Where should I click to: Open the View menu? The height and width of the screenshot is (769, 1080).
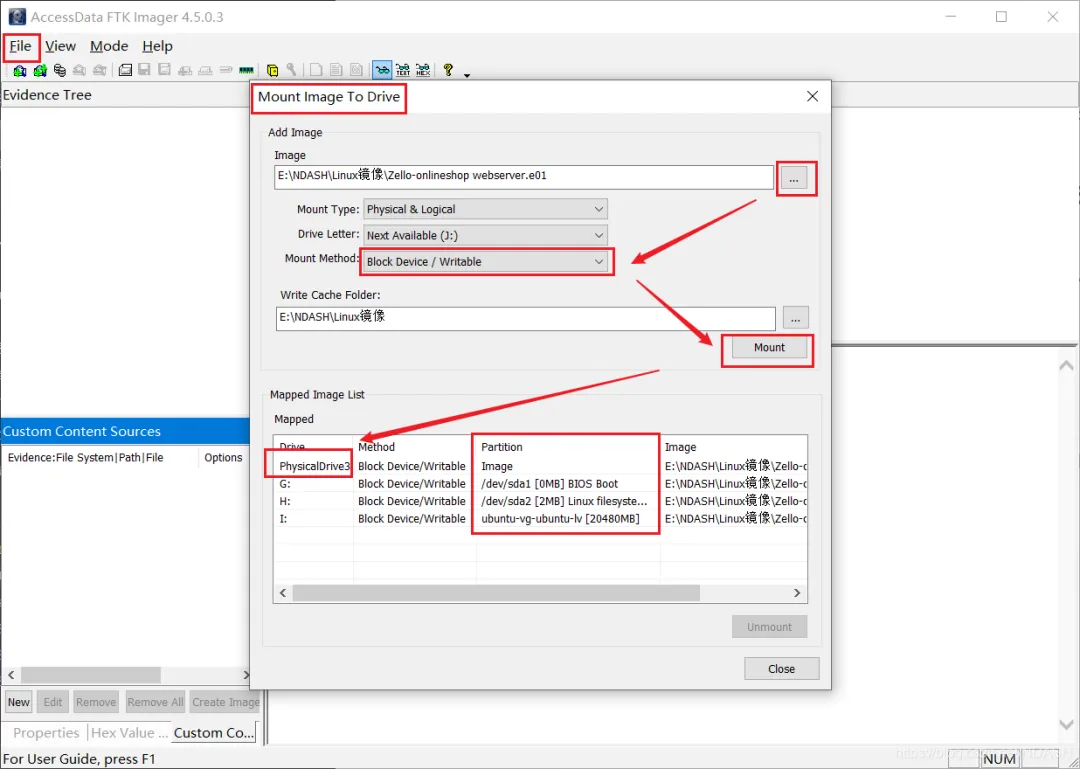(x=61, y=46)
